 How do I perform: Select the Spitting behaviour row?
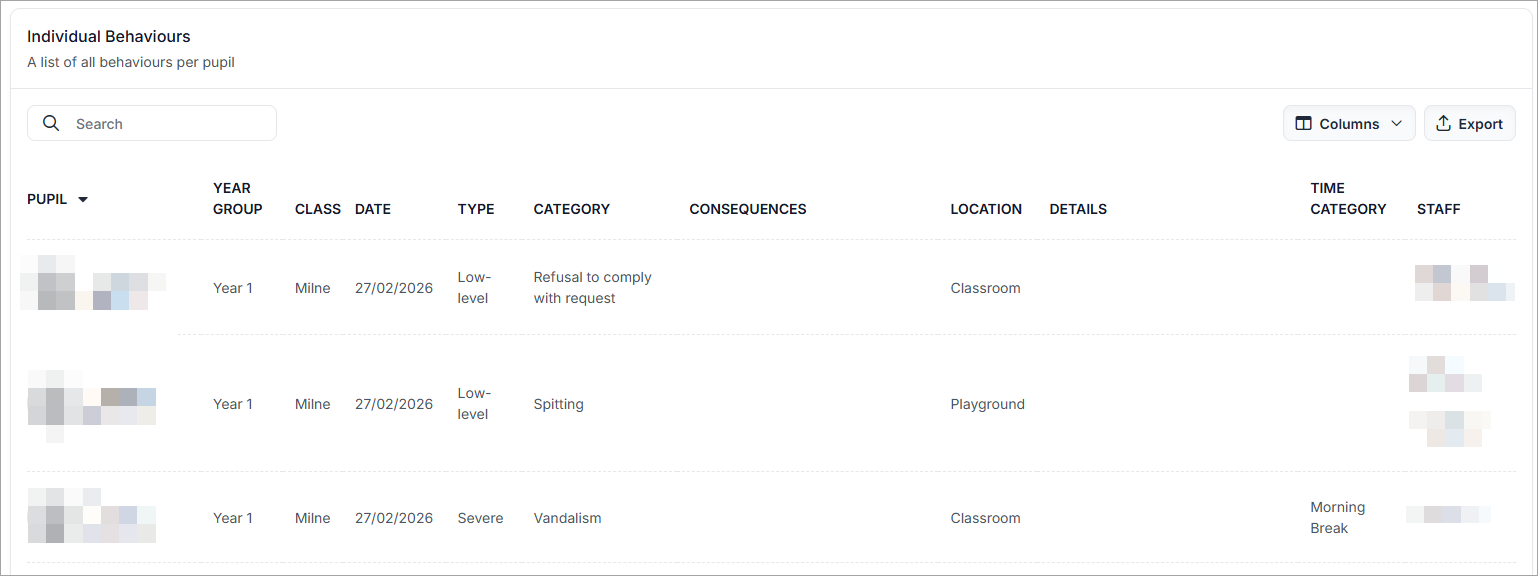[558, 404]
